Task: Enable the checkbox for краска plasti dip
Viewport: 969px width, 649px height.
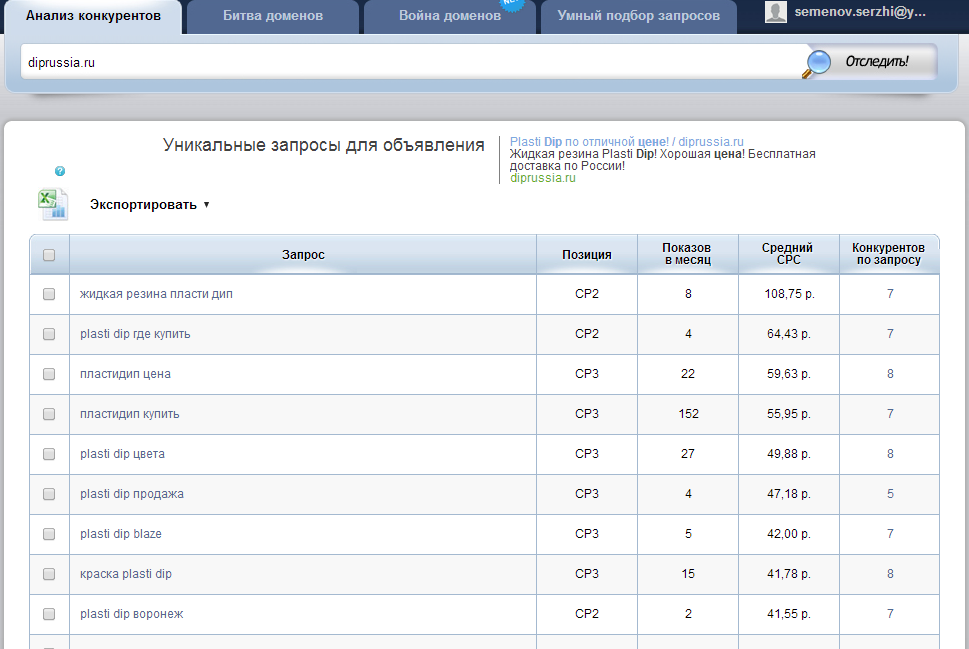Action: [x=49, y=574]
